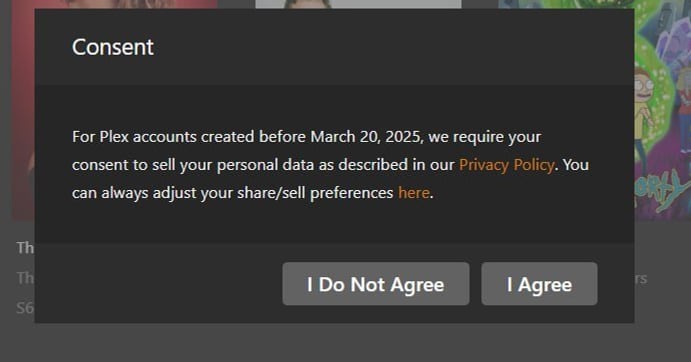Select the middle poster above the dialog
Image resolution: width=691 pixels, height=362 pixels.
358,4
